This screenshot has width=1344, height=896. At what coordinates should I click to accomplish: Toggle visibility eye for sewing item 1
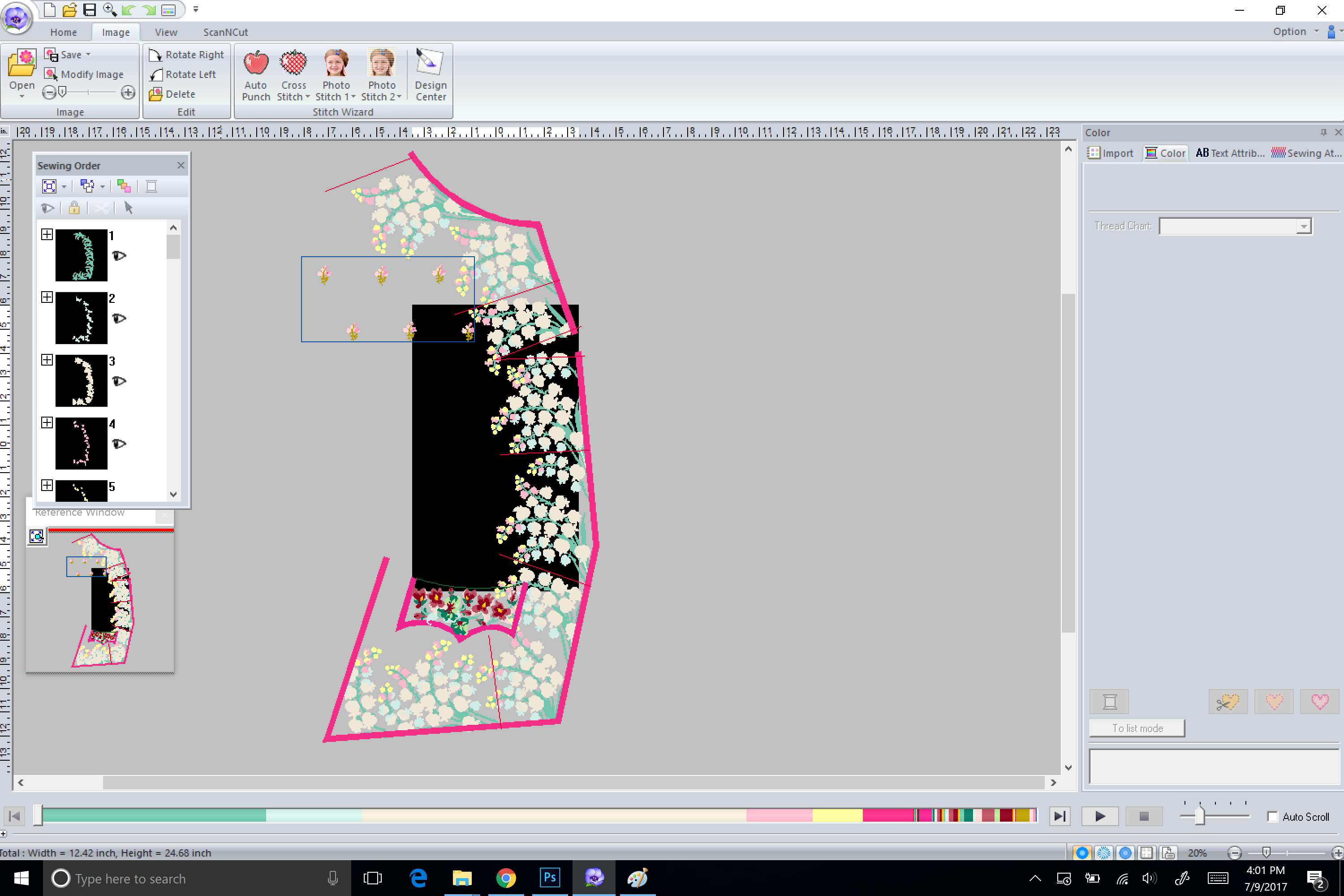coord(119,255)
